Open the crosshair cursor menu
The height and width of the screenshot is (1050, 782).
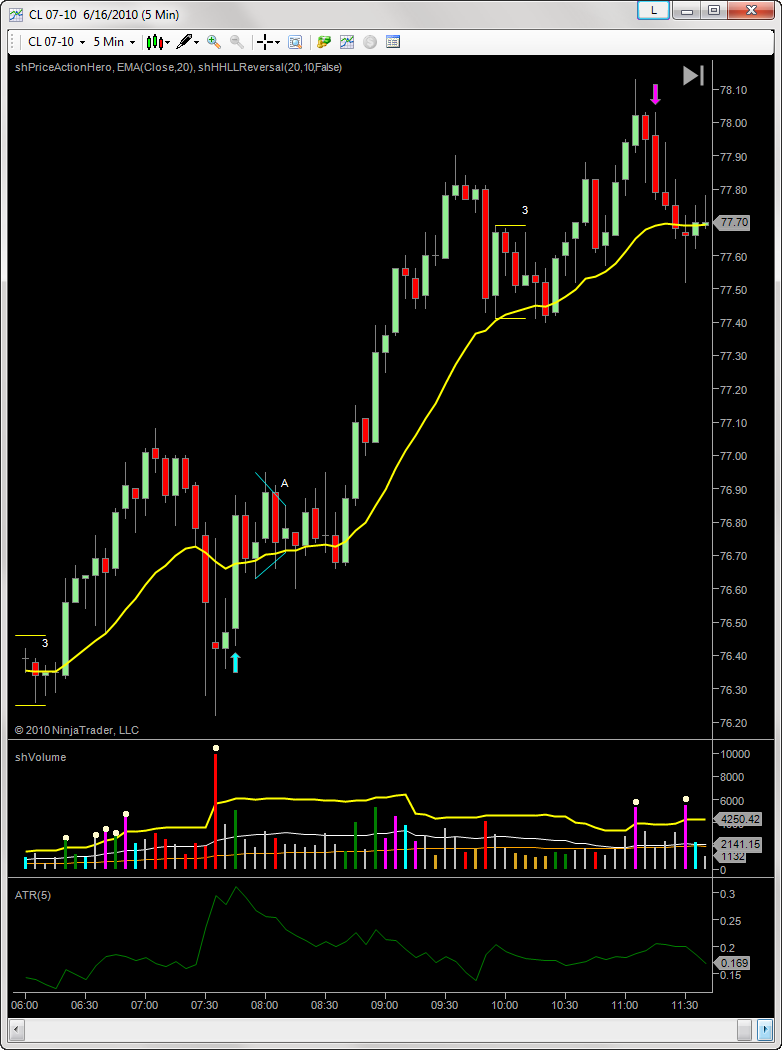coord(269,42)
